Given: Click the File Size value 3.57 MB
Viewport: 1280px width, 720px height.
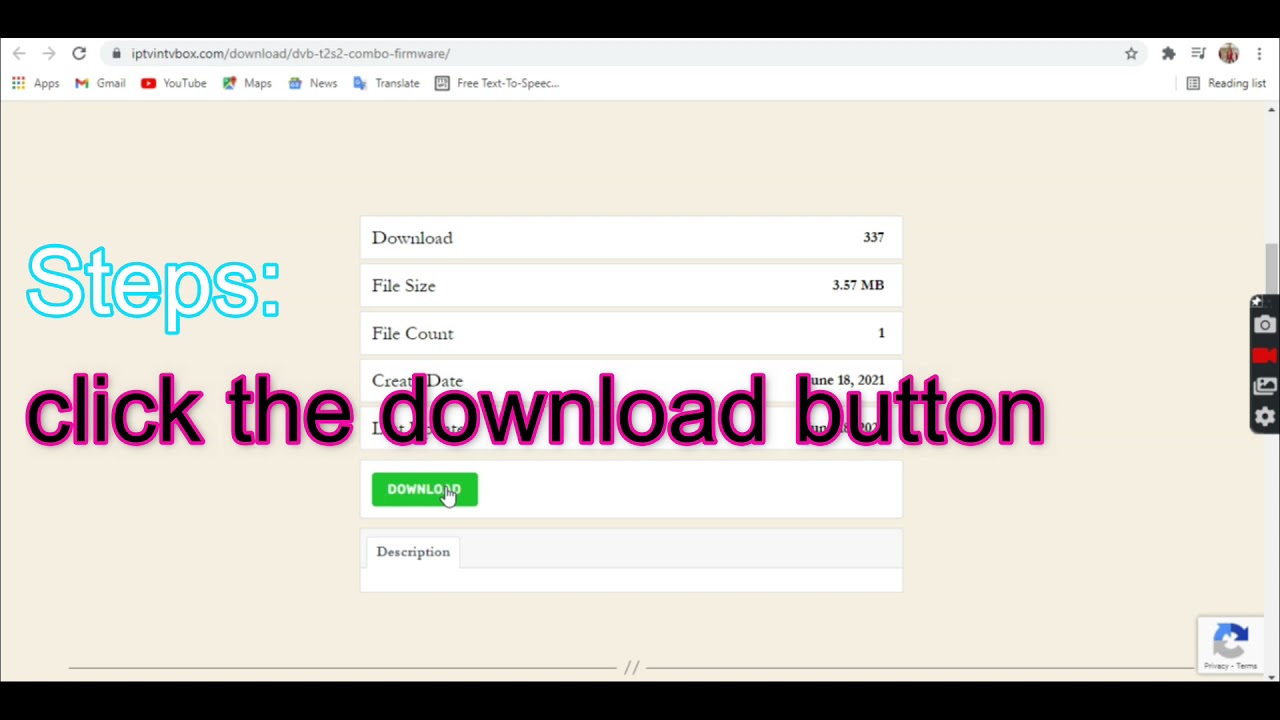Looking at the screenshot, I should (858, 285).
